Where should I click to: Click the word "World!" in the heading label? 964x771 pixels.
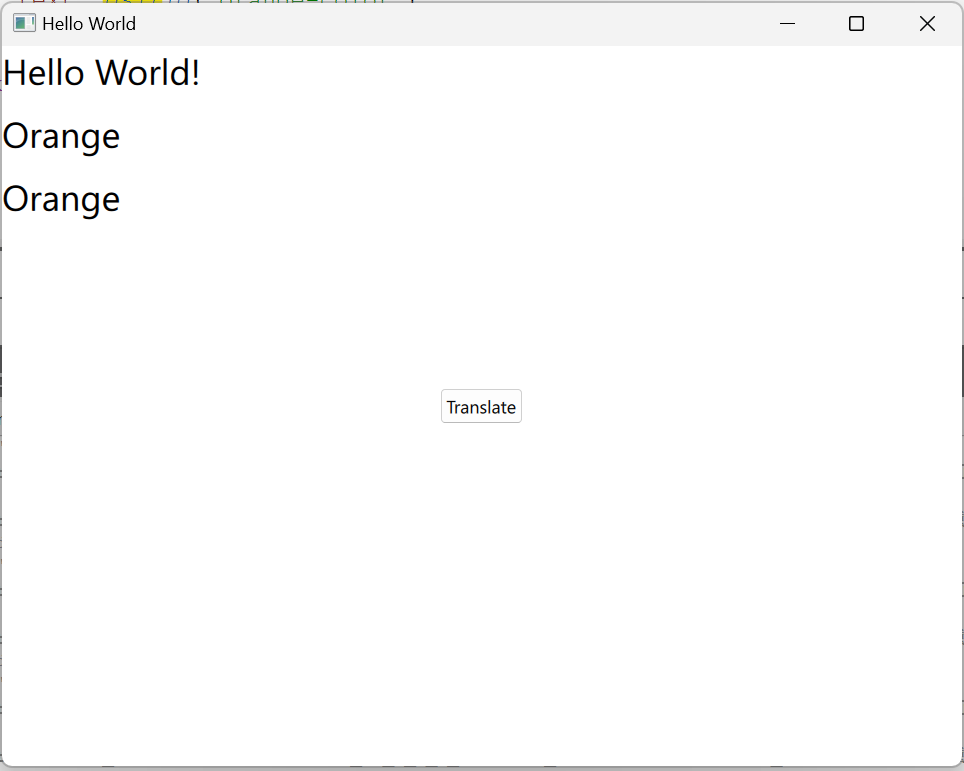tap(148, 73)
